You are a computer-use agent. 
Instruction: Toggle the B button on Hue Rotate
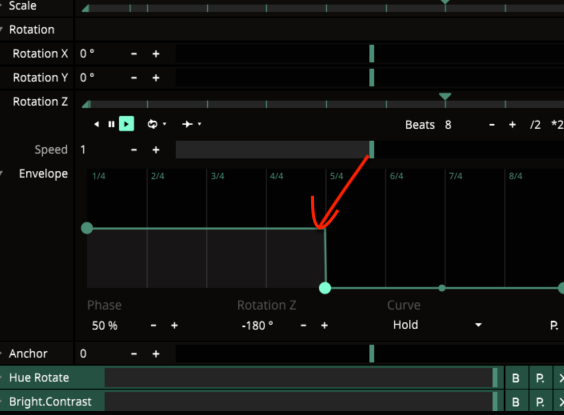(516, 378)
